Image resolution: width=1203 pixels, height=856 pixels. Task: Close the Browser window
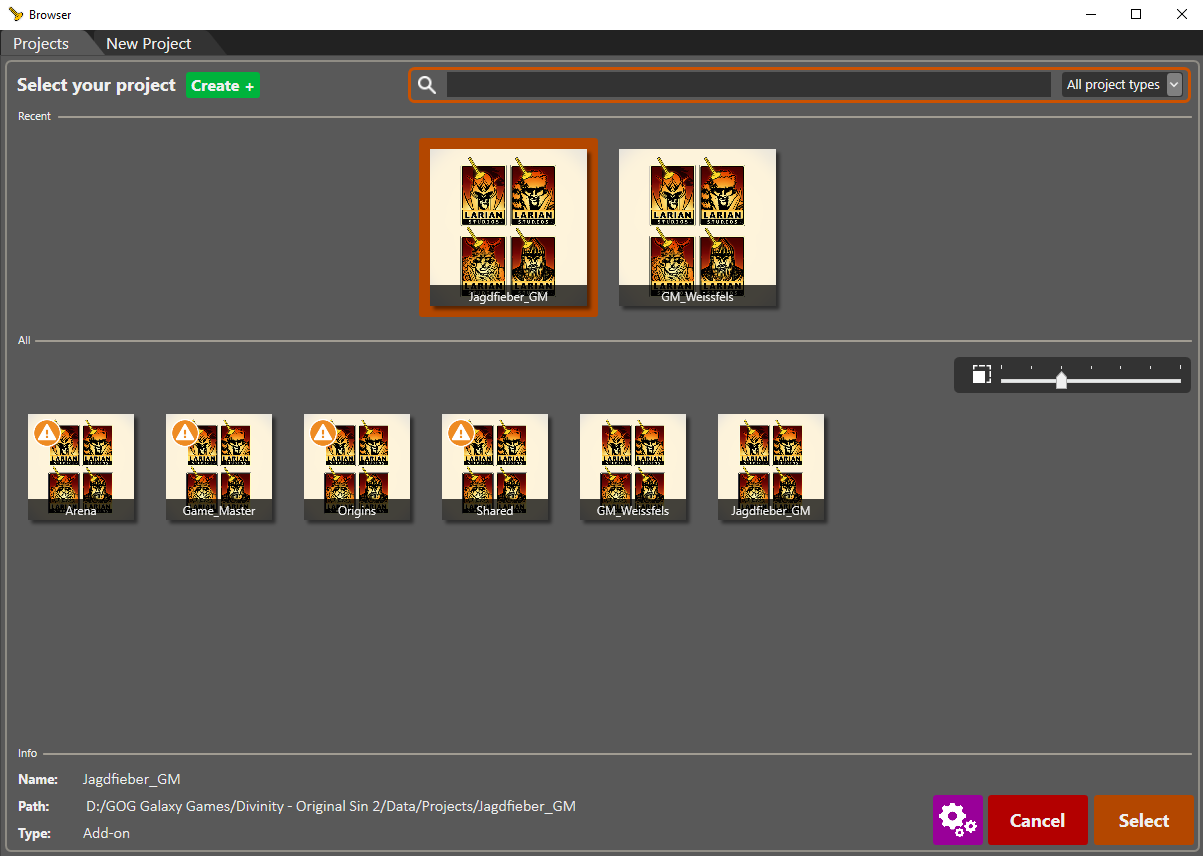(x=1181, y=14)
